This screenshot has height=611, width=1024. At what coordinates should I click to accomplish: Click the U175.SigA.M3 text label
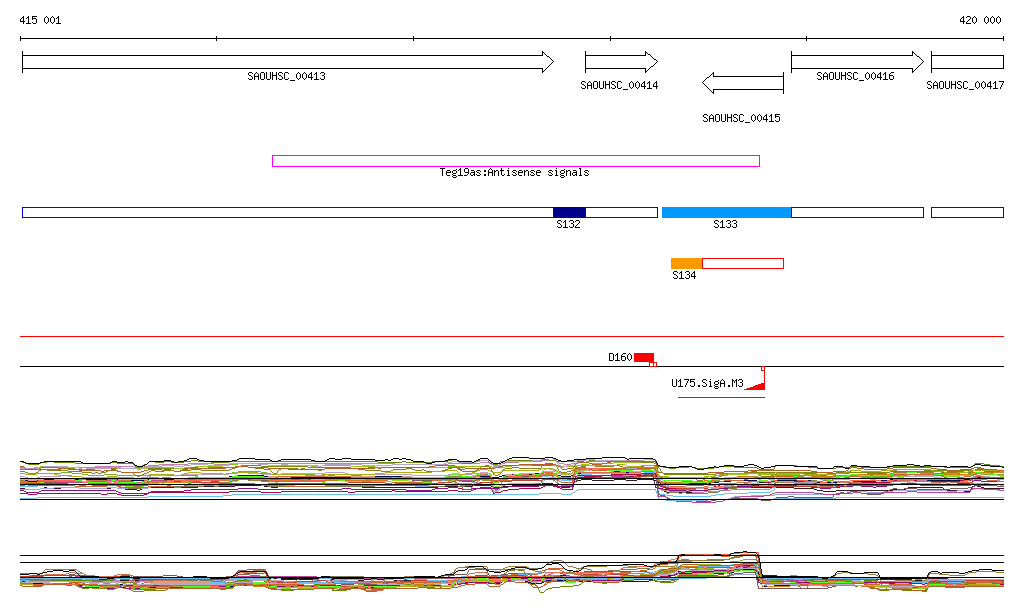coord(707,383)
